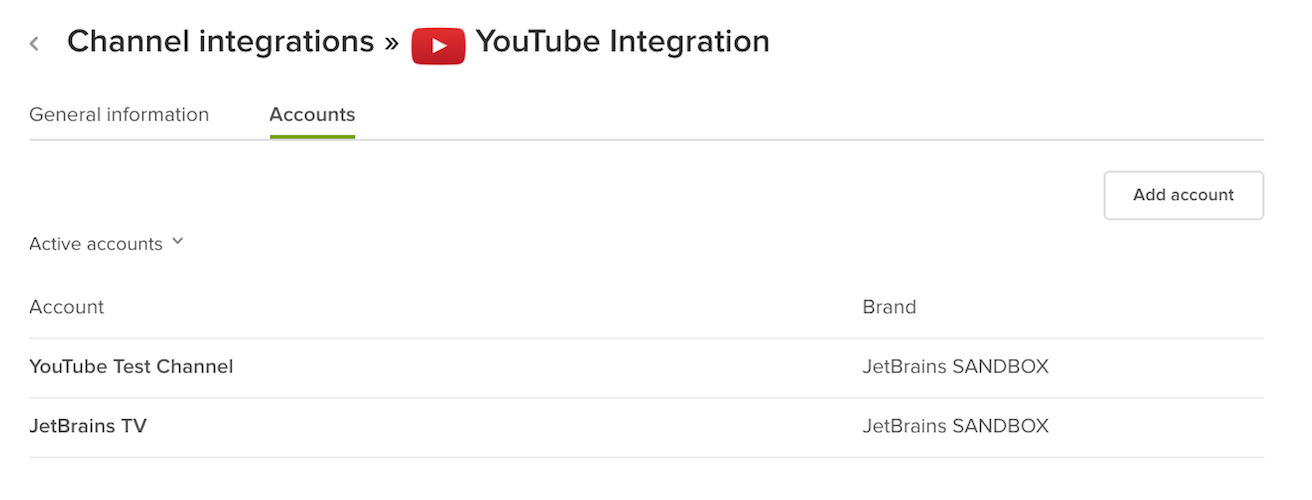
Task: Open the Channel integrations breadcrumb link
Action: tap(220, 42)
